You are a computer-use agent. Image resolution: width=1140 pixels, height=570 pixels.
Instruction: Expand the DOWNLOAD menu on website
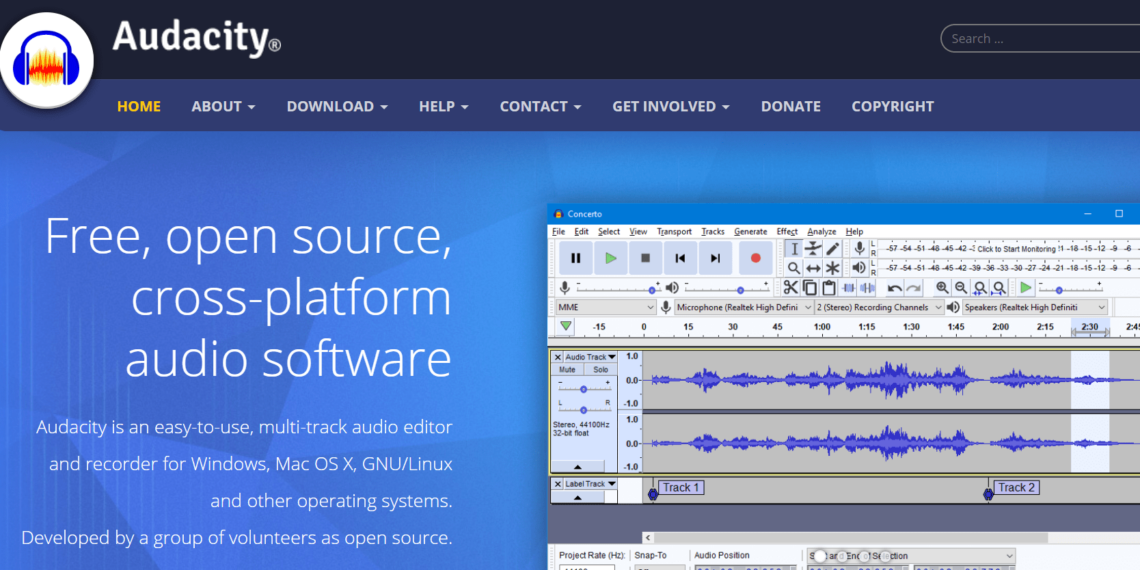point(337,106)
